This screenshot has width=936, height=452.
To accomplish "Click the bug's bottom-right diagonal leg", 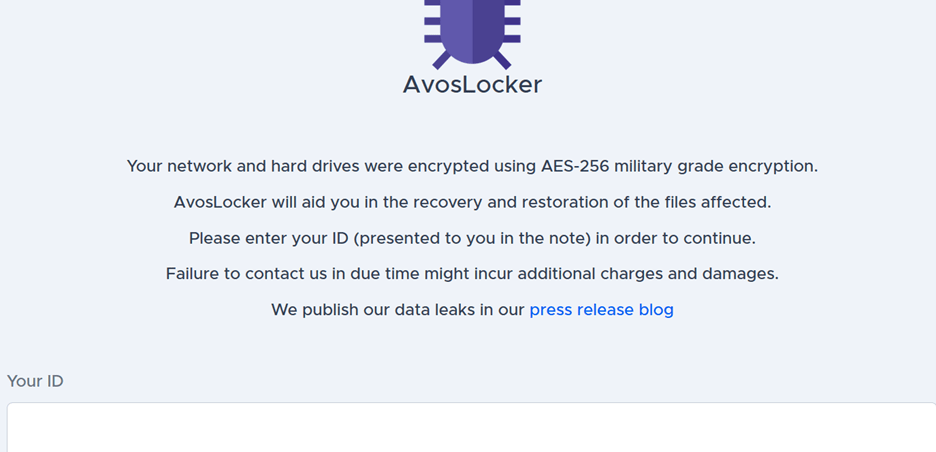I will (503, 60).
